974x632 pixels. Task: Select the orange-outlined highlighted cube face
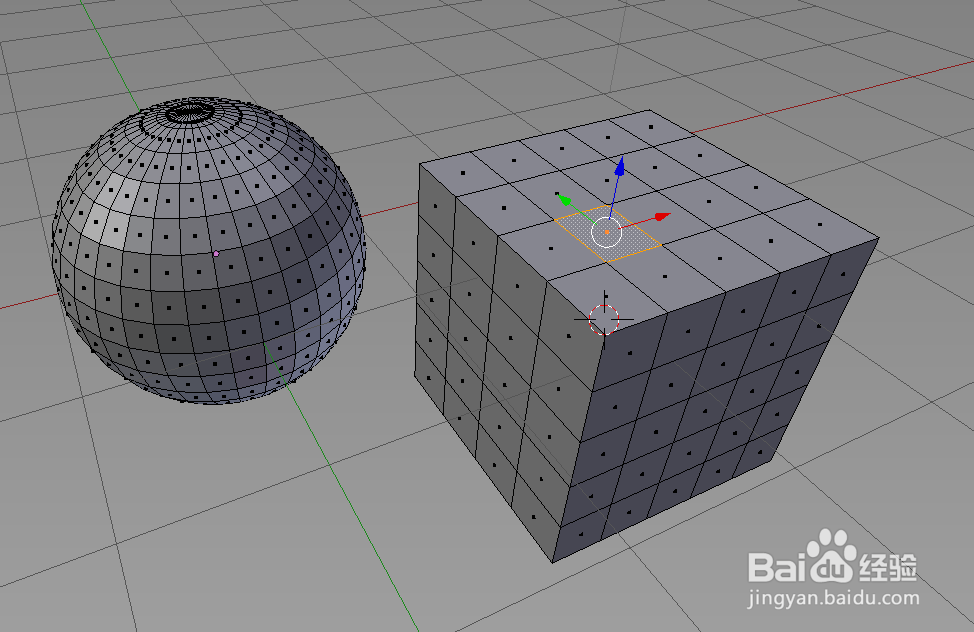[x=607, y=234]
